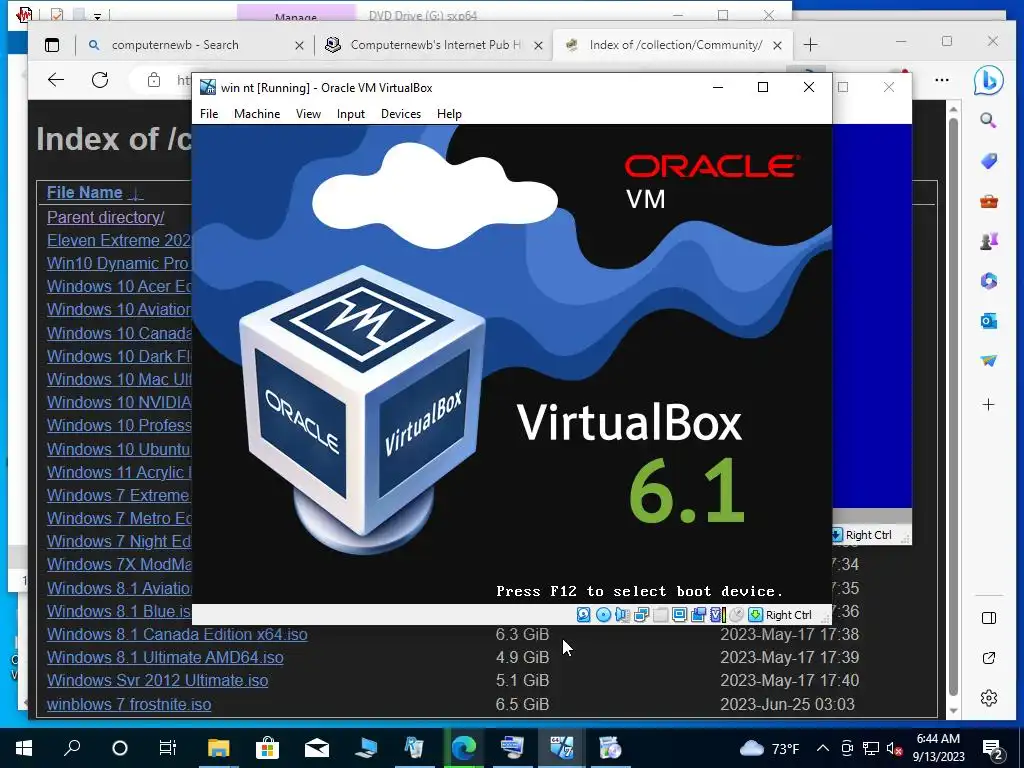
Task: Open Windows 8.1 Canada Edition x64.iso link
Action: click(177, 634)
